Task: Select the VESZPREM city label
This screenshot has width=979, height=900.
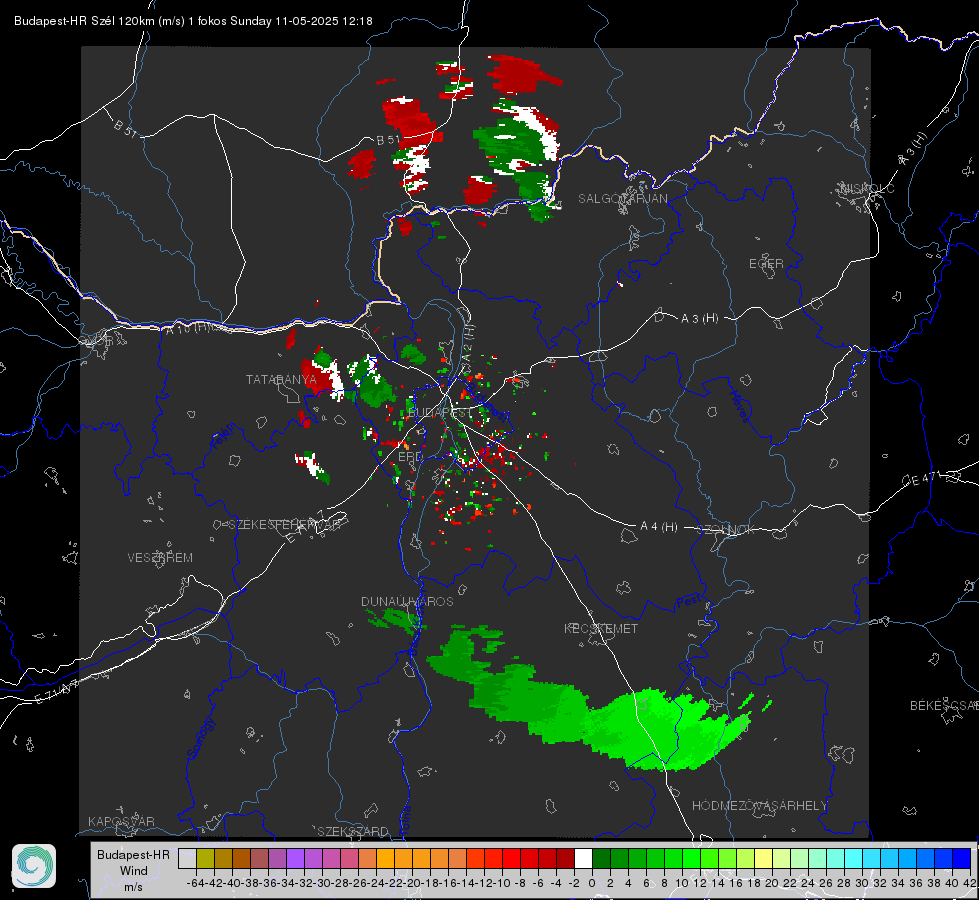Action: tap(160, 558)
